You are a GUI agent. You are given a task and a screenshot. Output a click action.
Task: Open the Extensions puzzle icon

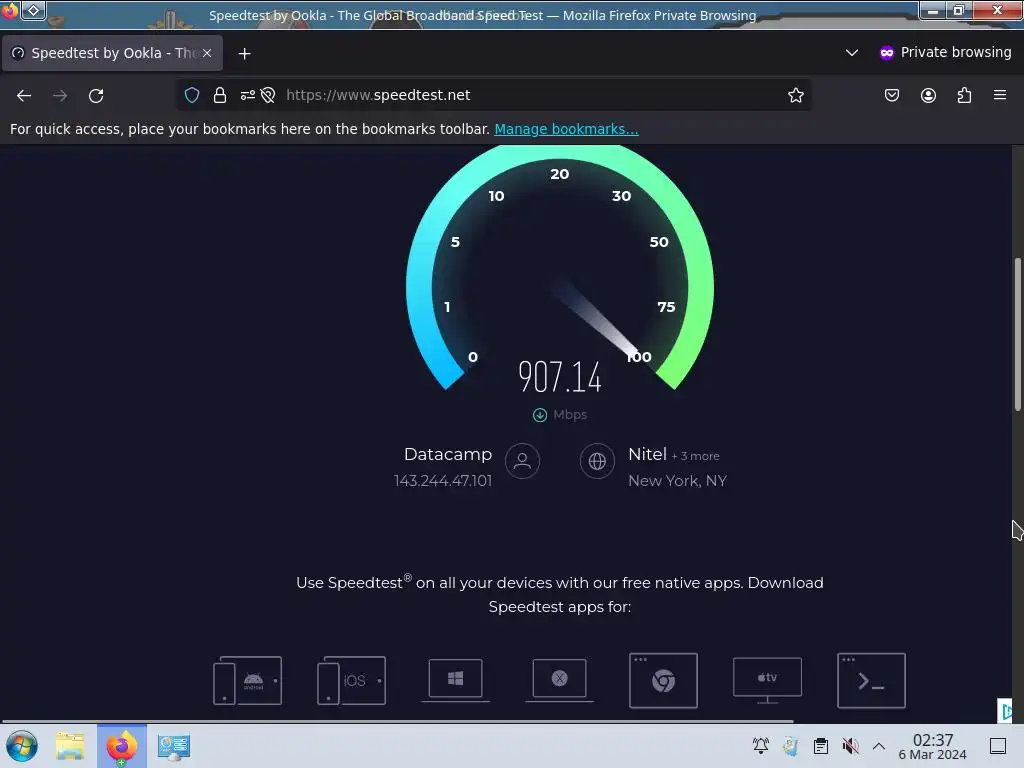pyautogui.click(x=964, y=95)
